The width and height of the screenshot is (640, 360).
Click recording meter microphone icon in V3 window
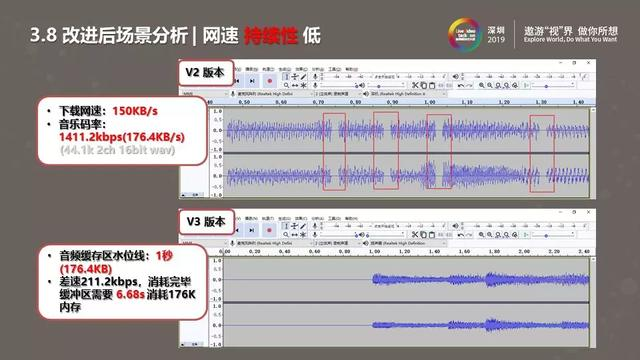pyautogui.click(x=315, y=226)
